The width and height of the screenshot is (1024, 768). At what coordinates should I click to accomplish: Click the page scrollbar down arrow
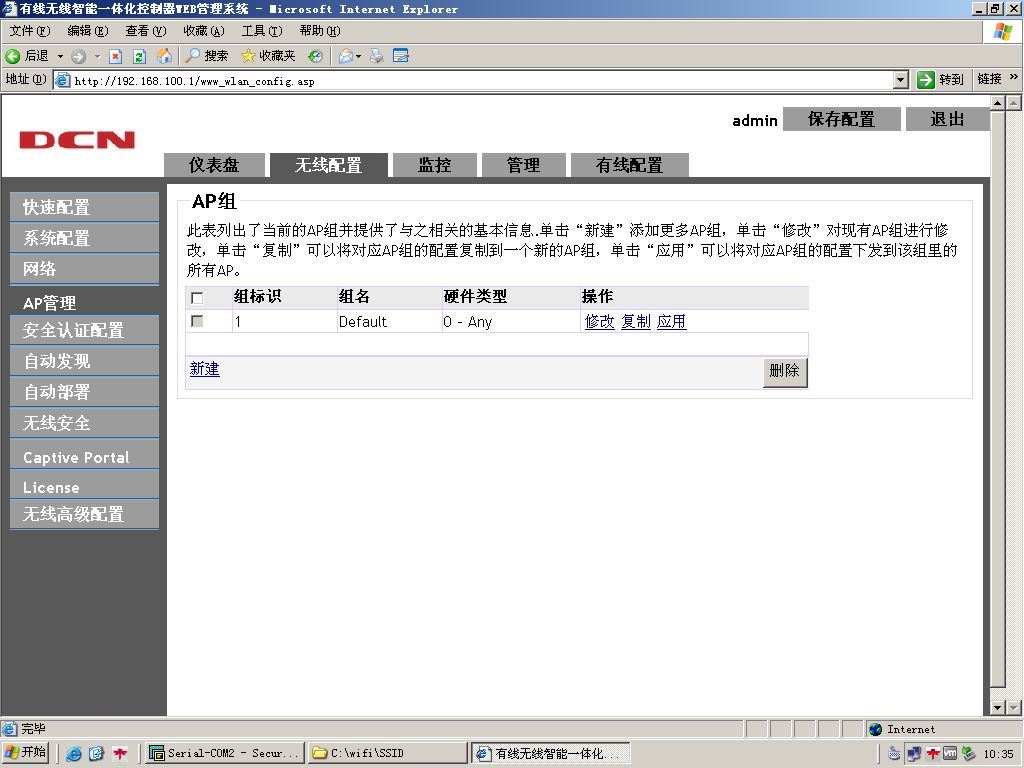click(x=997, y=707)
